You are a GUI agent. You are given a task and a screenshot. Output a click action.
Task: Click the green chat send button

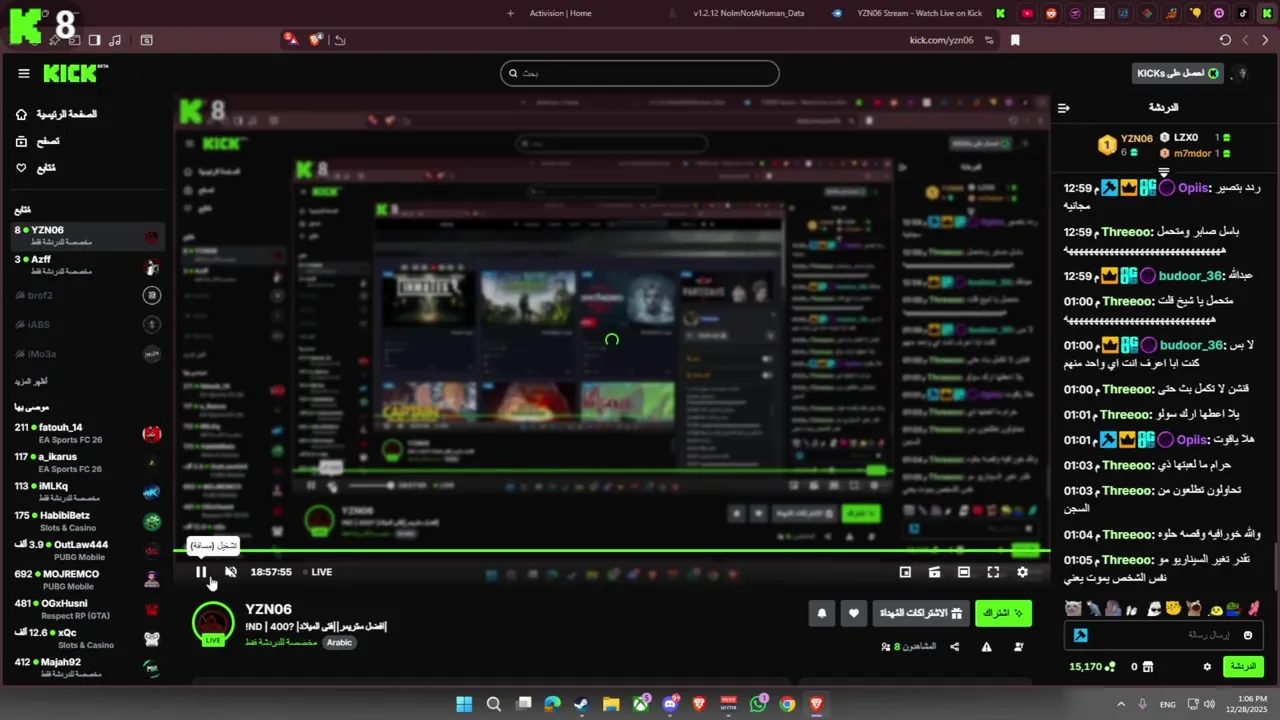tap(1243, 666)
